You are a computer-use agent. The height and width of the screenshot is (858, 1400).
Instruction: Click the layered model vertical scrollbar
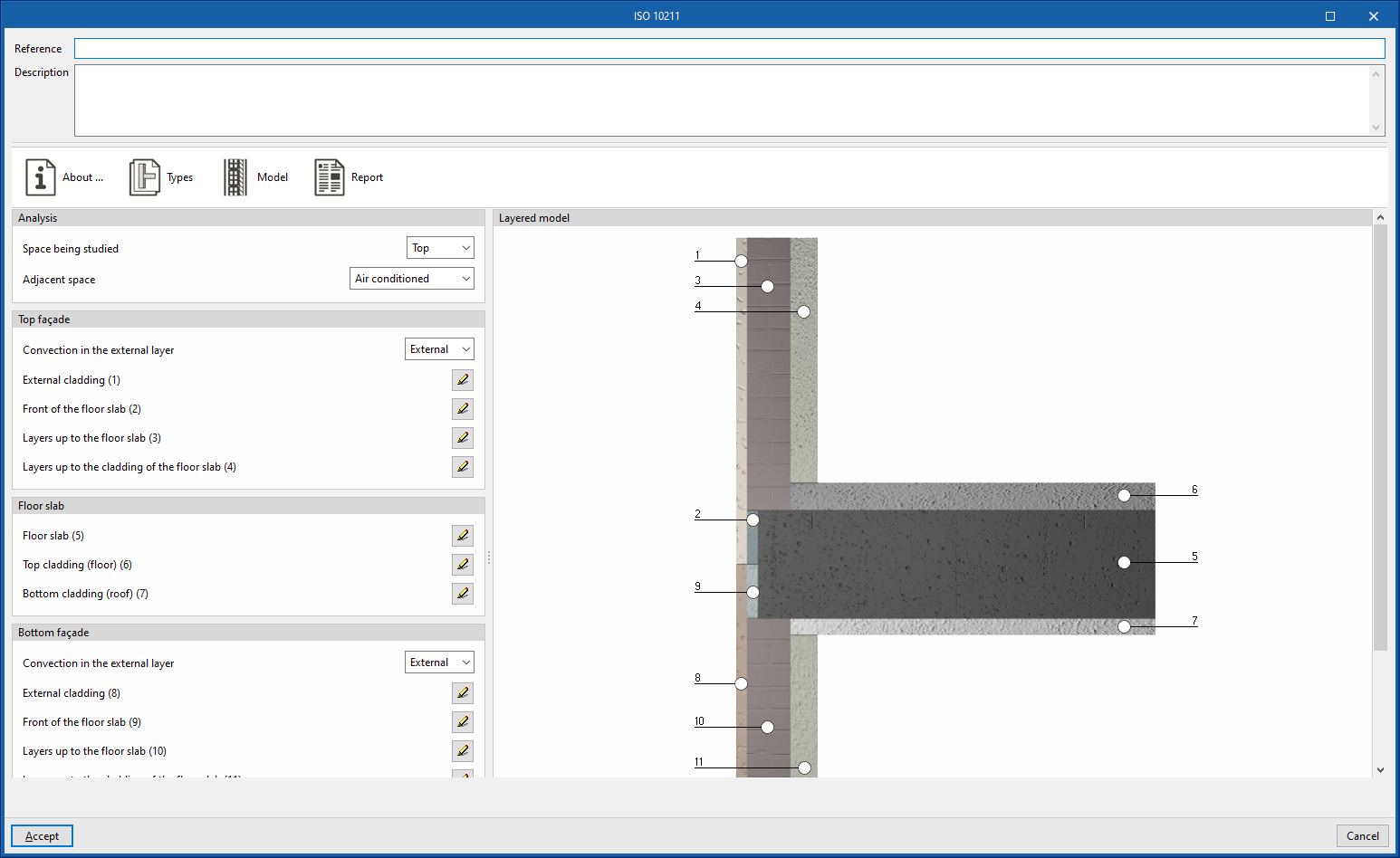[1380, 438]
